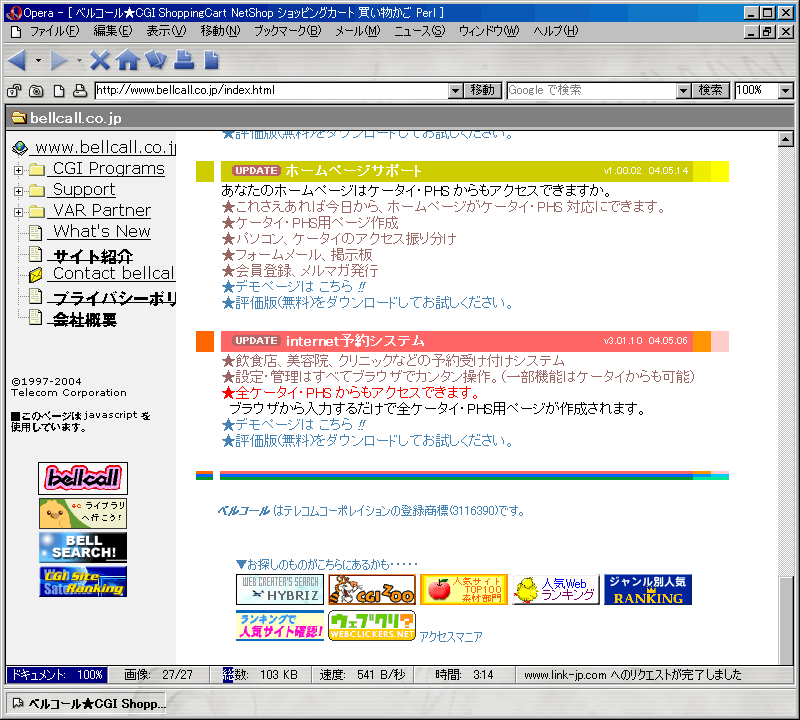Print the page with the large printer icon
800x720 pixels.
click(x=184, y=60)
